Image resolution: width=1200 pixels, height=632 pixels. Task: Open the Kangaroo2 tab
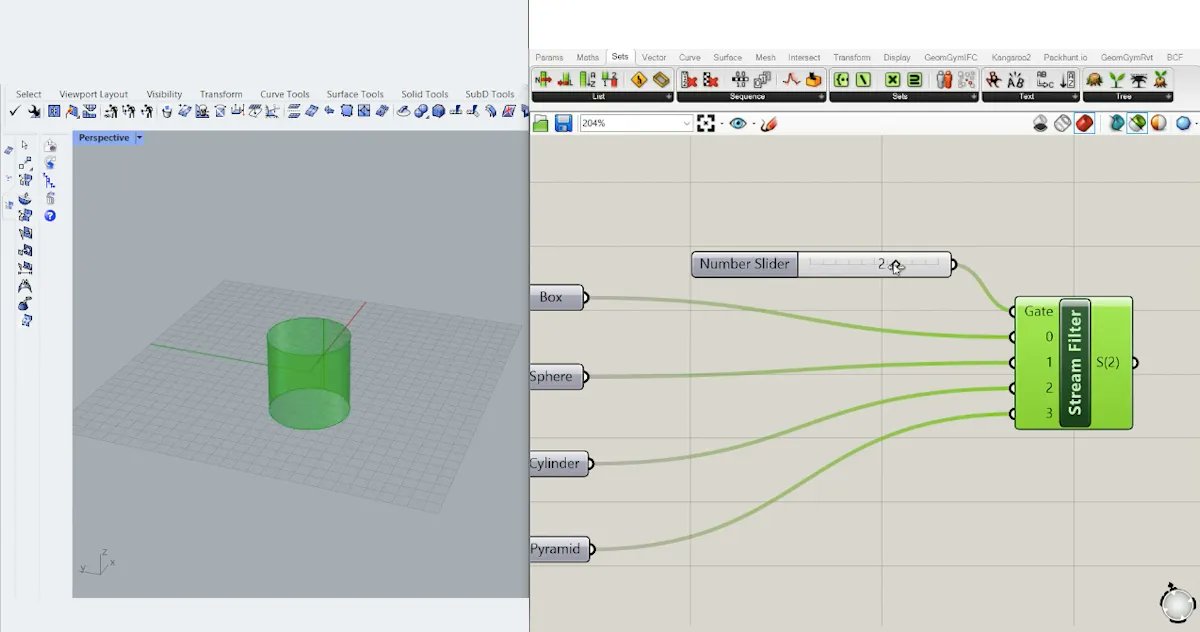1012,58
